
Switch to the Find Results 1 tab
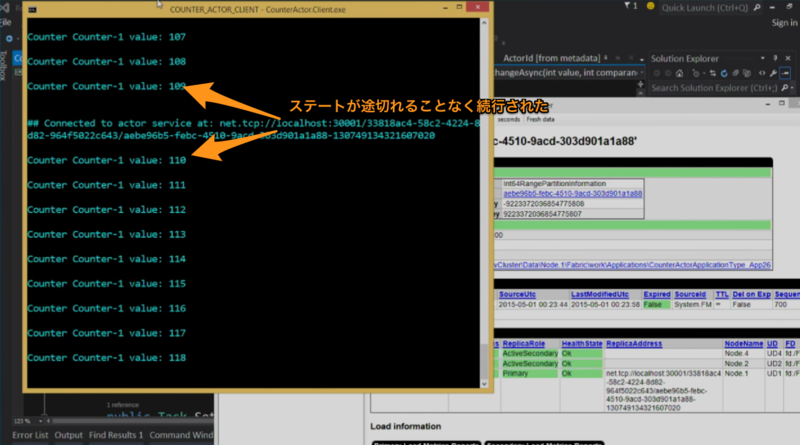pyautogui.click(x=116, y=435)
